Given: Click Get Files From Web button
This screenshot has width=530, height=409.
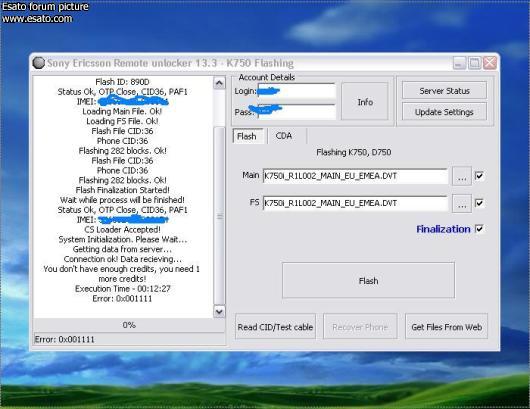Looking at the screenshot, I should point(447,327).
